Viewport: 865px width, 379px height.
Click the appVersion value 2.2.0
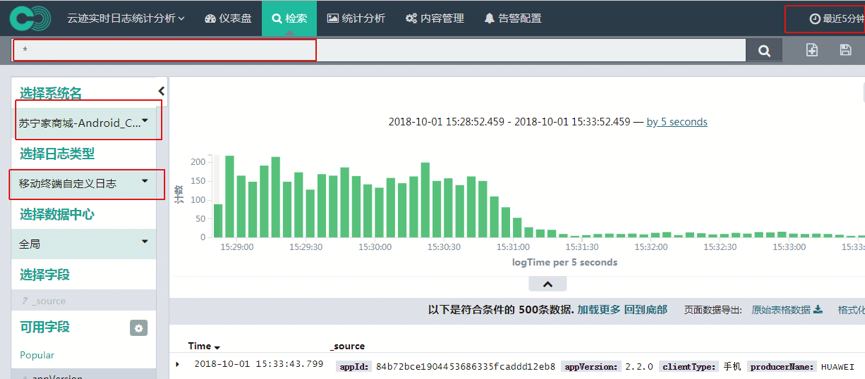point(639,367)
